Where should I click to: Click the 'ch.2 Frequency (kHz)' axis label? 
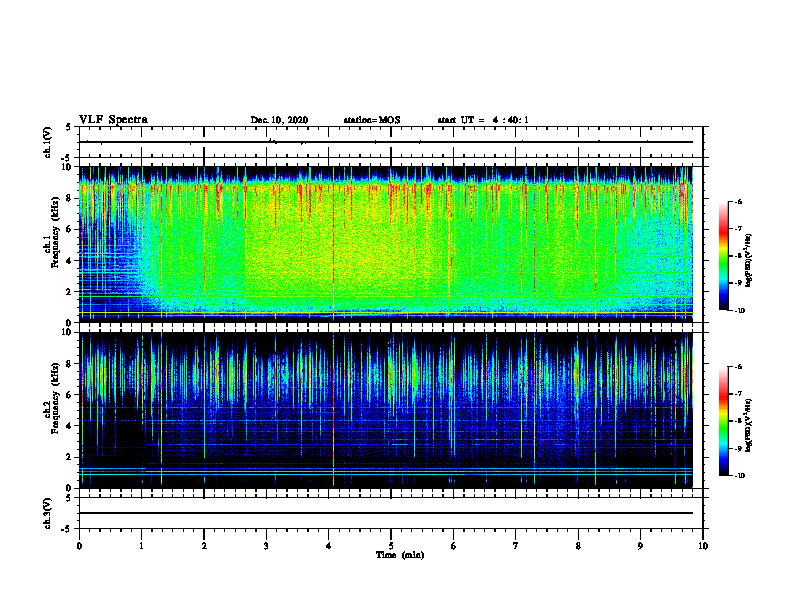coord(51,398)
